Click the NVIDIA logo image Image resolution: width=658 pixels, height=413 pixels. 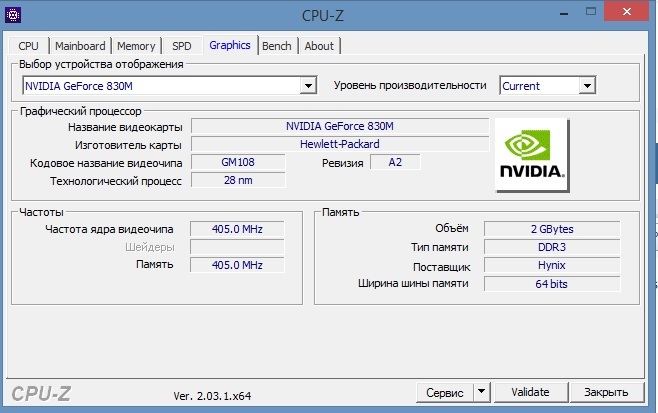531,154
